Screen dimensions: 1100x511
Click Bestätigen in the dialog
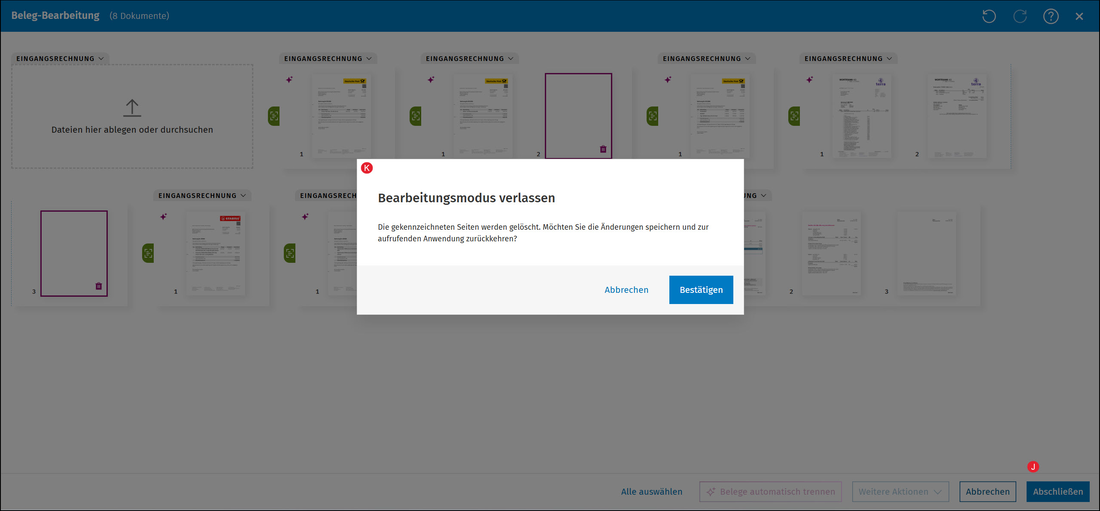(x=701, y=290)
